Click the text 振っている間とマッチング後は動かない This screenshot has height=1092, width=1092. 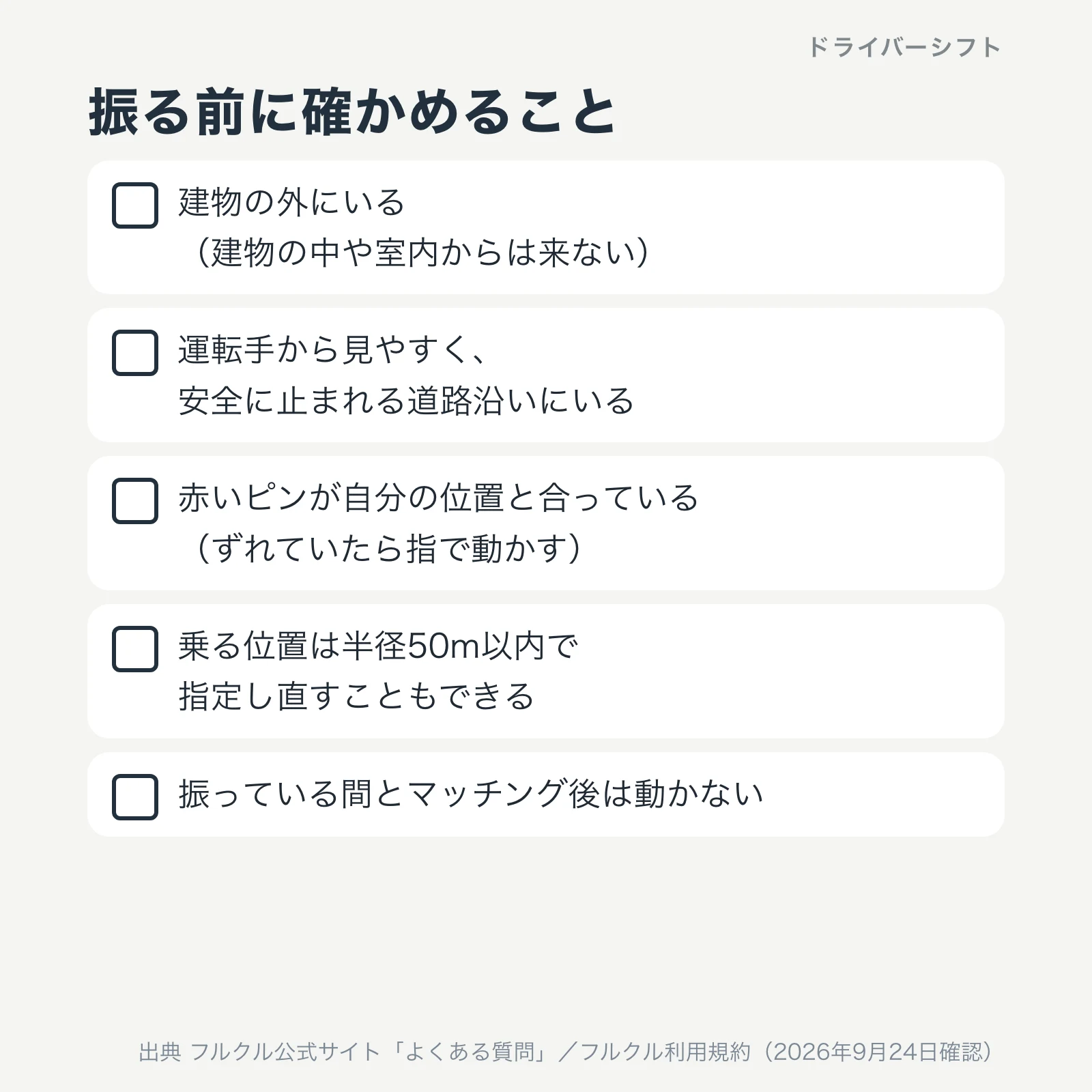[471, 794]
